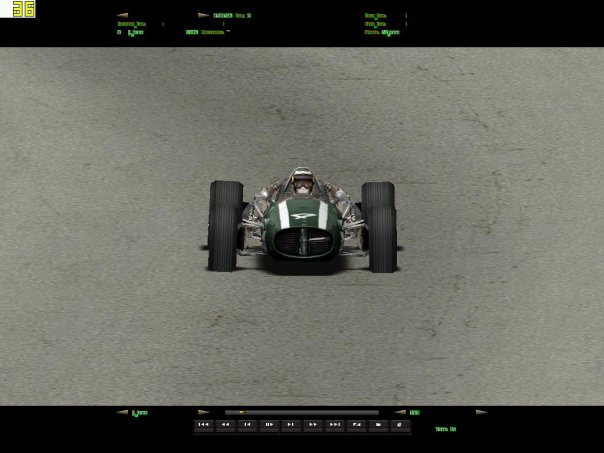Image resolution: width=604 pixels, height=453 pixels.
Task: Click the fast rewind button
Action: point(225,425)
